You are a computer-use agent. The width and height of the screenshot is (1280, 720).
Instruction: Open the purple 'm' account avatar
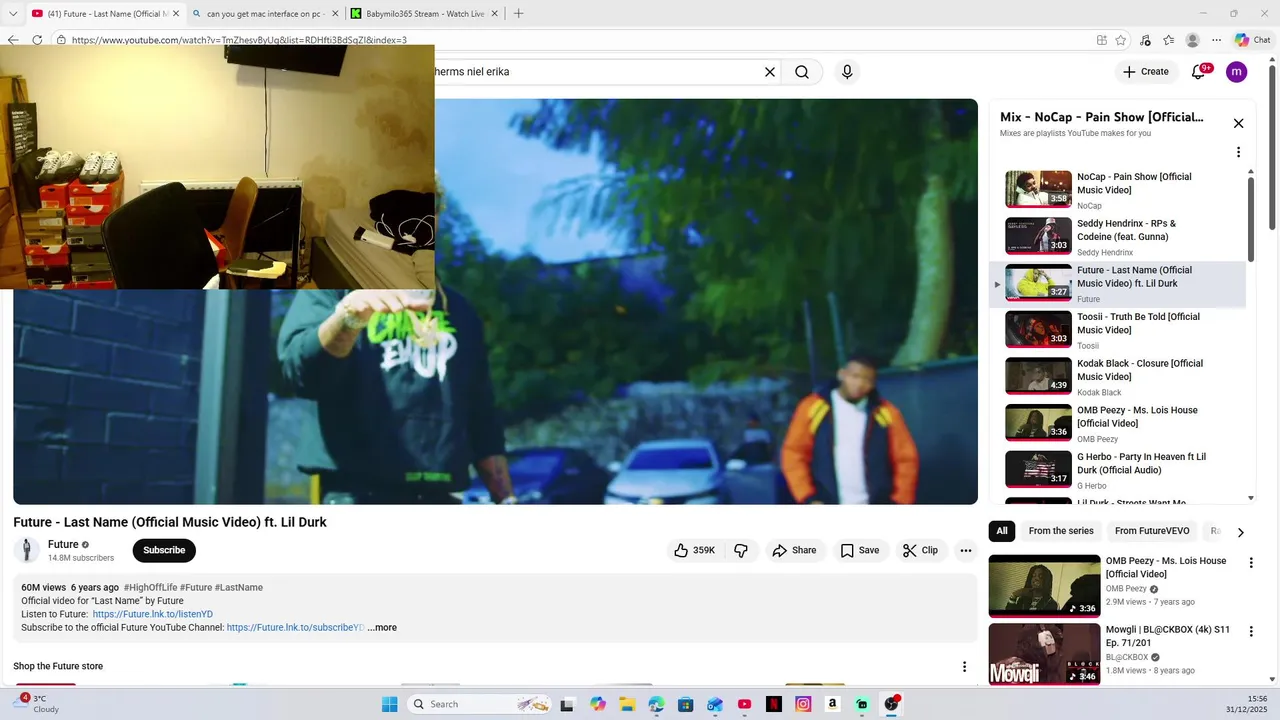(x=1237, y=72)
